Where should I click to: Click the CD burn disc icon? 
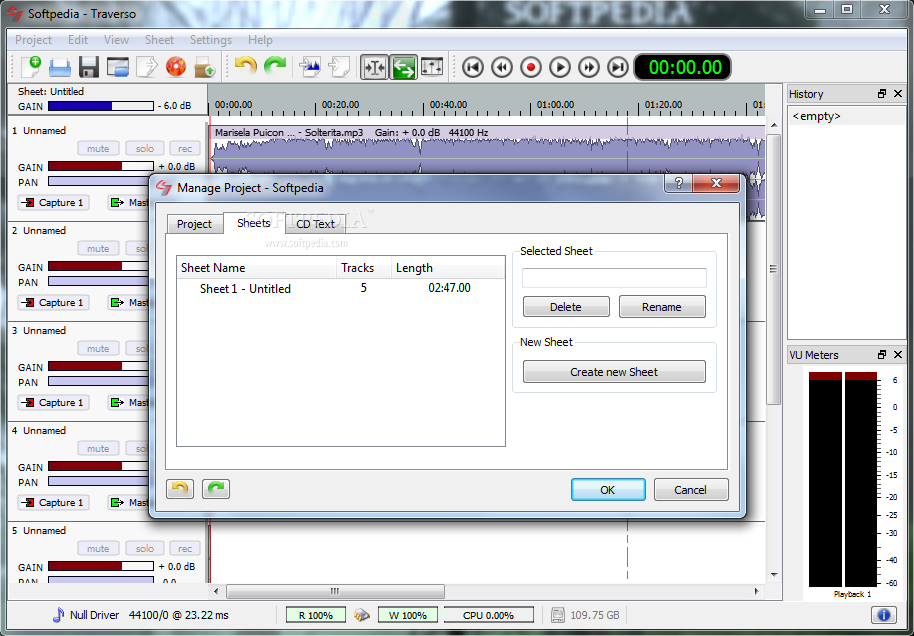tap(175, 66)
